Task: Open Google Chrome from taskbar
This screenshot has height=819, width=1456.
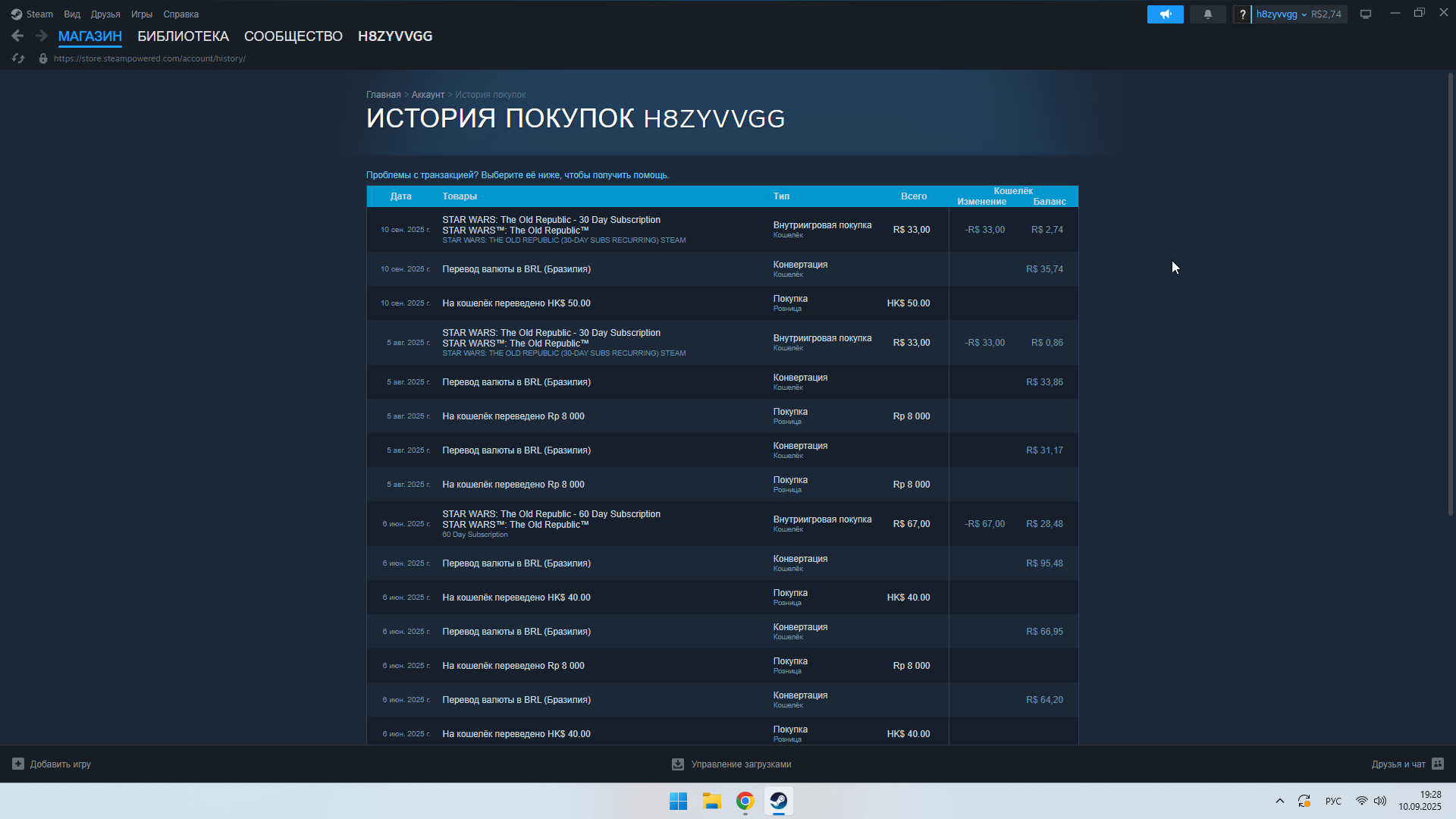Action: [x=745, y=801]
